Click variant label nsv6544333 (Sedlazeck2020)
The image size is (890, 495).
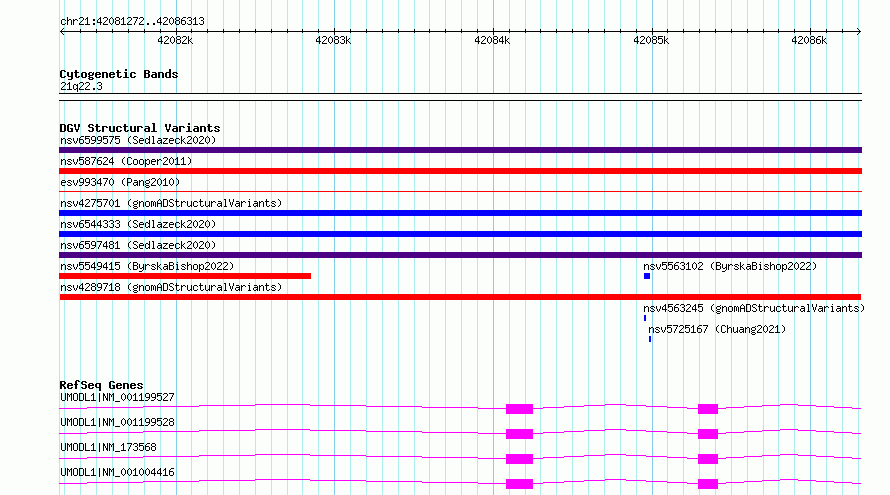click(x=138, y=224)
